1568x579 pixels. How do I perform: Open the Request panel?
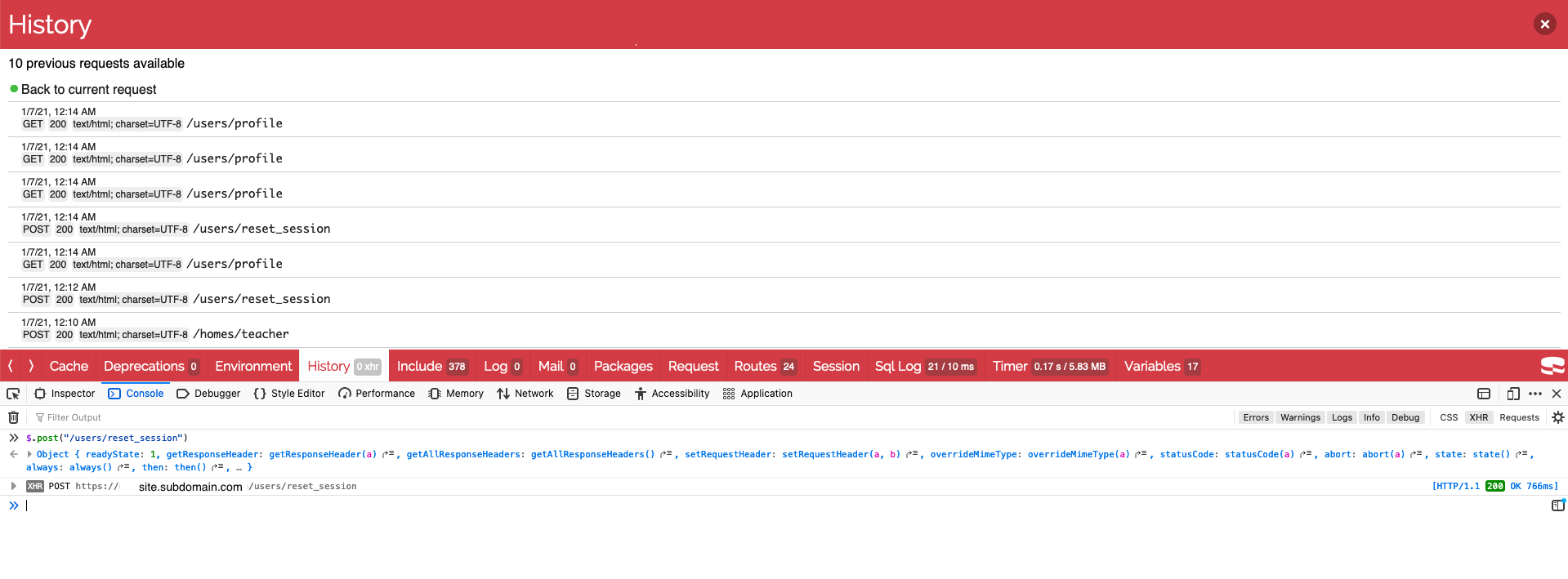coord(694,366)
